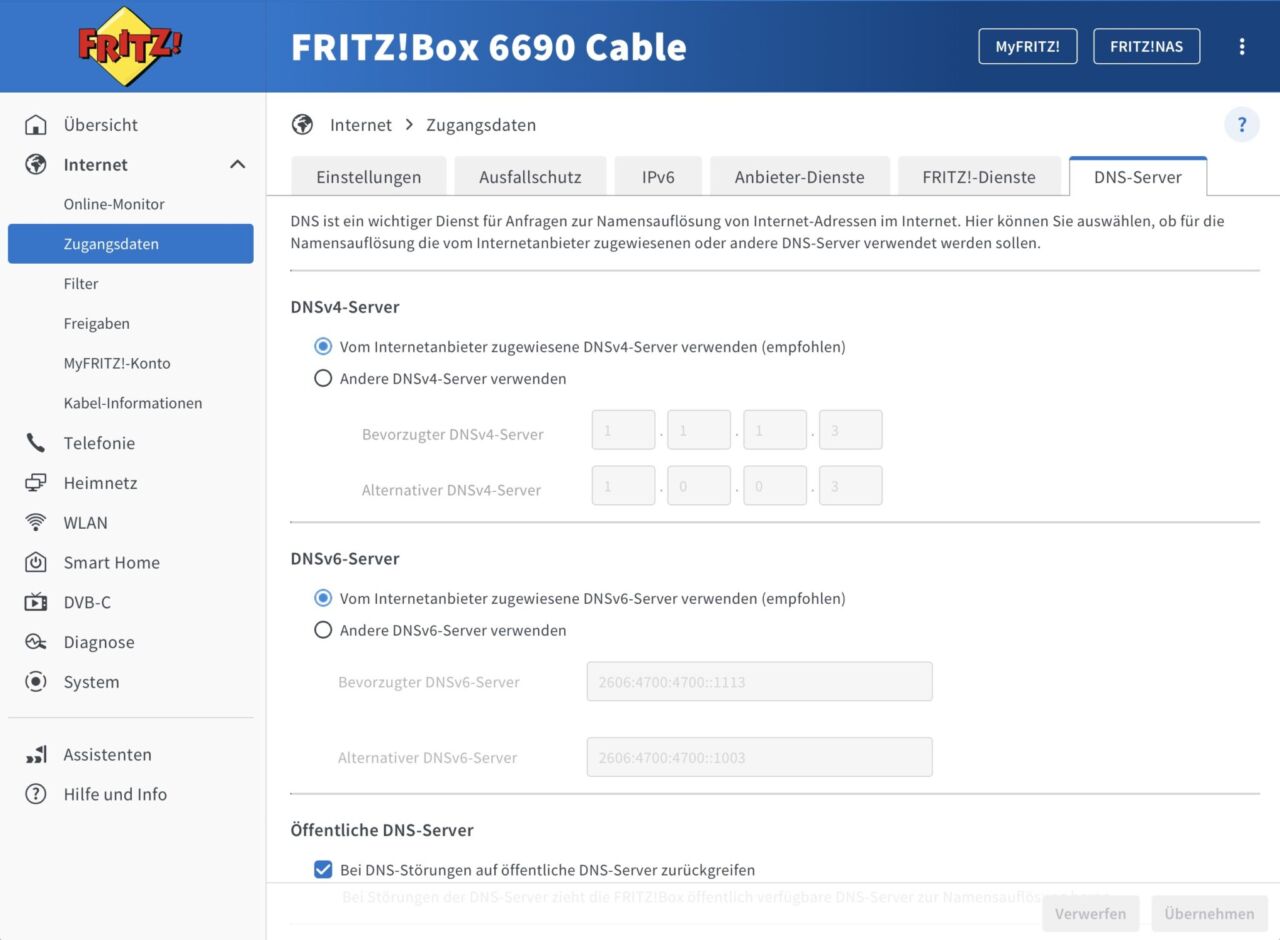Click the blue help question mark icon

[1242, 125]
